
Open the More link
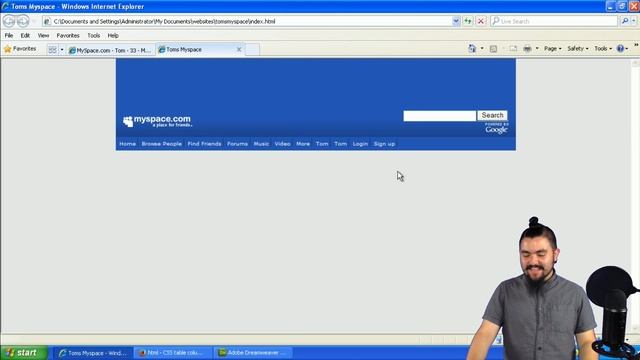coord(303,144)
